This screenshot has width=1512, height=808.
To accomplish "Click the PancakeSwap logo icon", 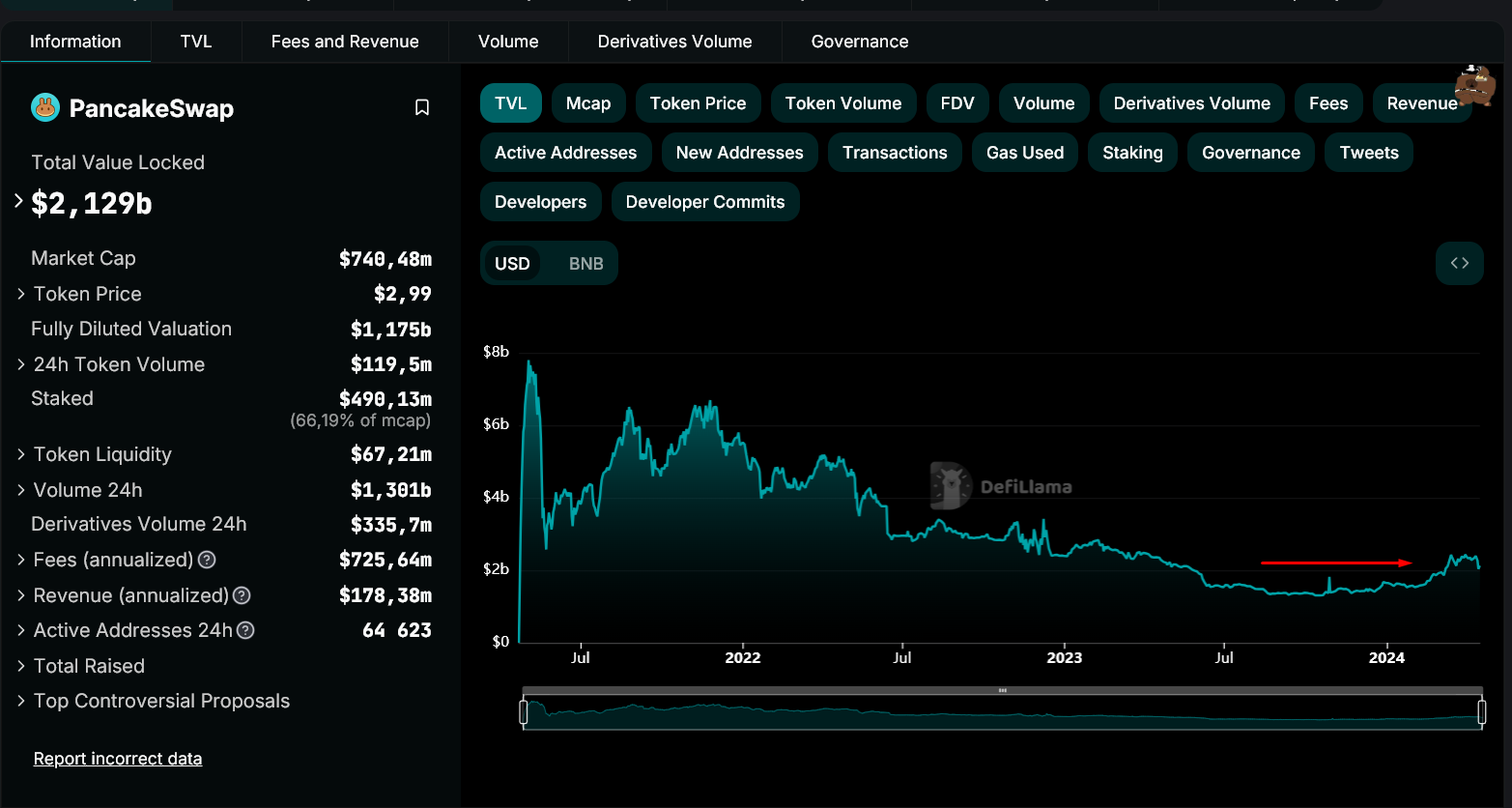I will pyautogui.click(x=45, y=107).
